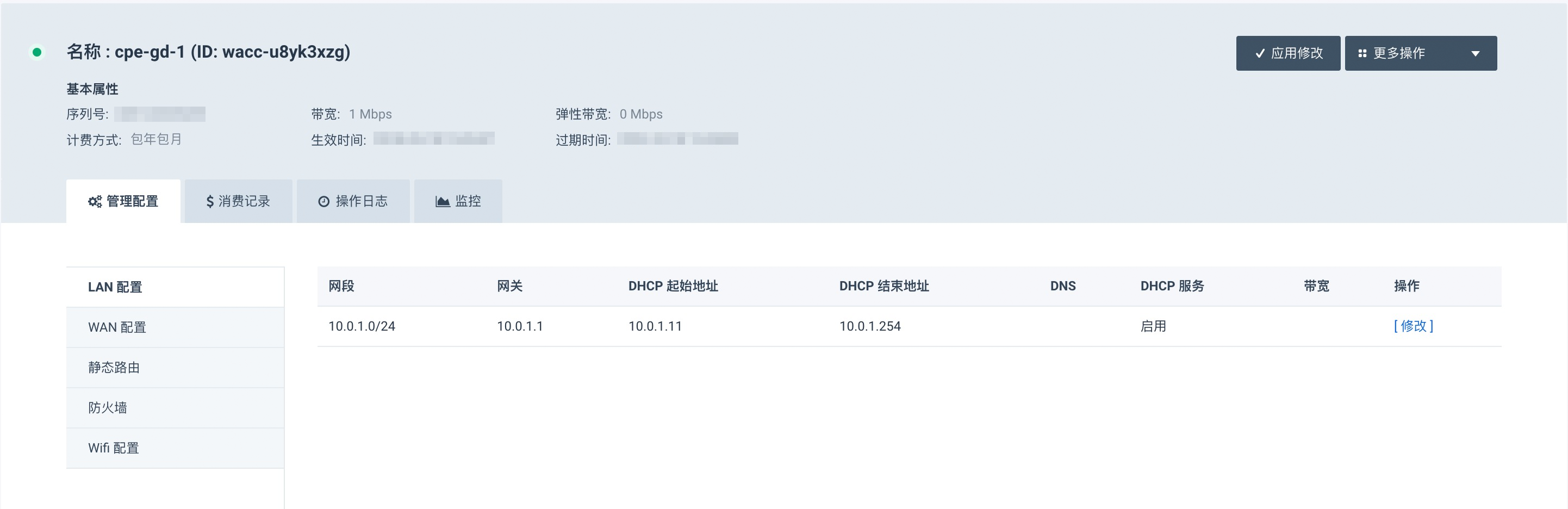
Task: Click the gears icon on 管理配置 tab
Action: [95, 202]
